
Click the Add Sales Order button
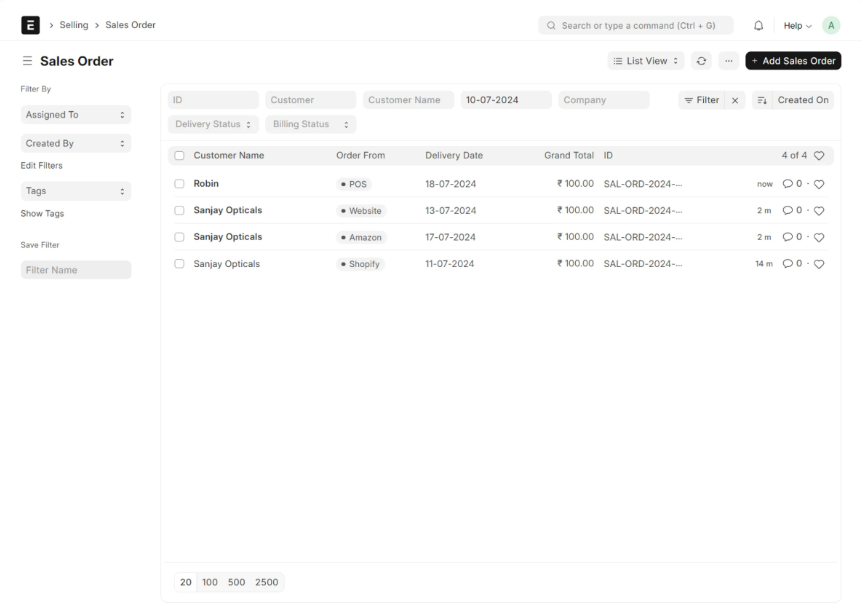click(793, 61)
